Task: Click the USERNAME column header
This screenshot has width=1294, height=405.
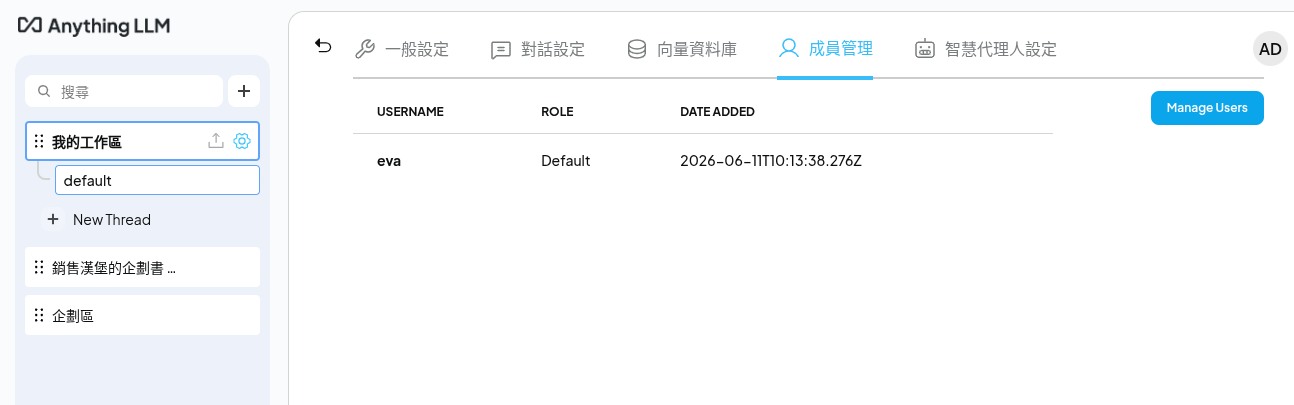Action: click(410, 111)
